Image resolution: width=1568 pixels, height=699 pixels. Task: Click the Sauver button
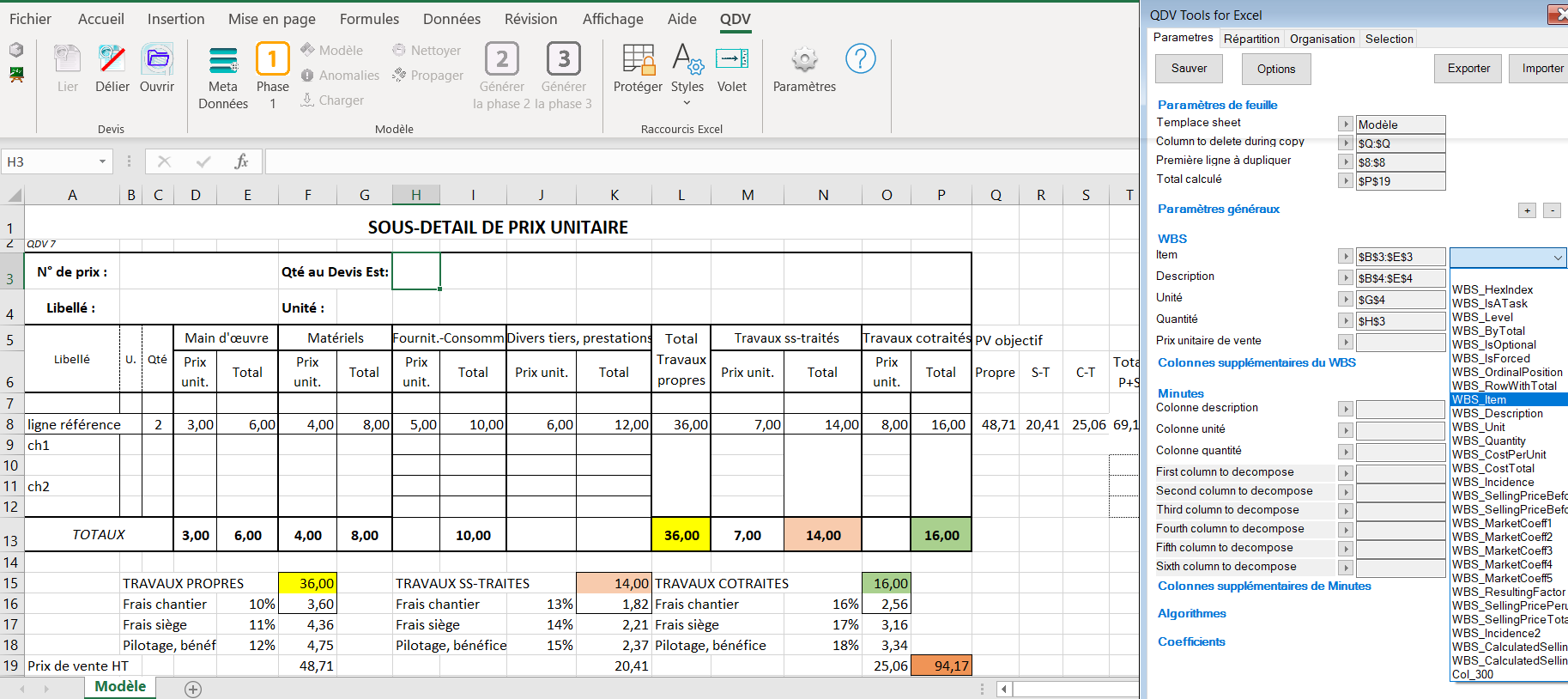tap(1189, 69)
